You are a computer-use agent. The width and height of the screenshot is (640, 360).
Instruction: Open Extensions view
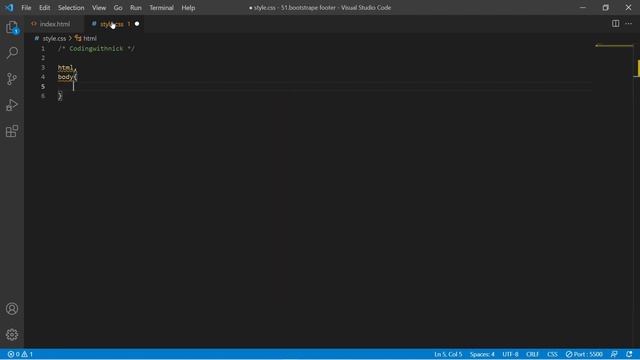(12, 131)
